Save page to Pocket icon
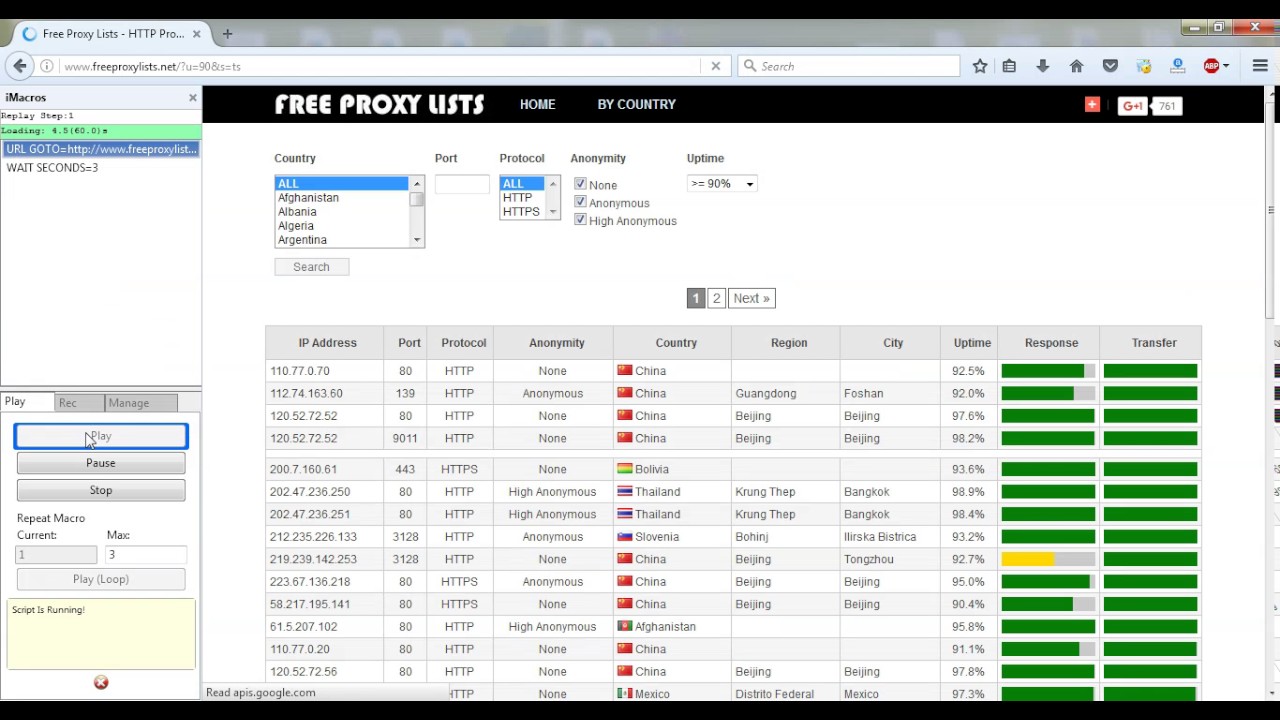The width and height of the screenshot is (1280, 720). 1110,66
